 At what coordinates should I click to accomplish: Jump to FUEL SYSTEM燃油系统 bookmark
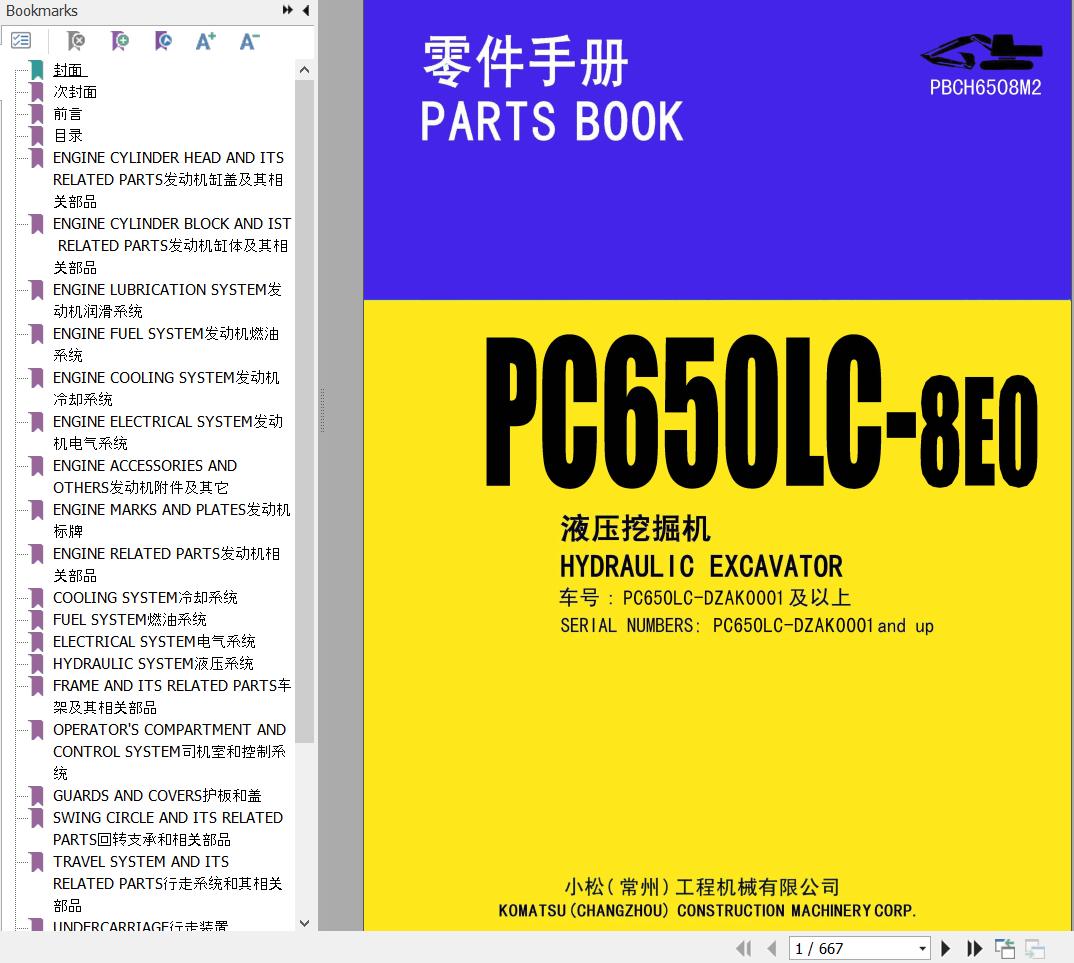pos(129,619)
